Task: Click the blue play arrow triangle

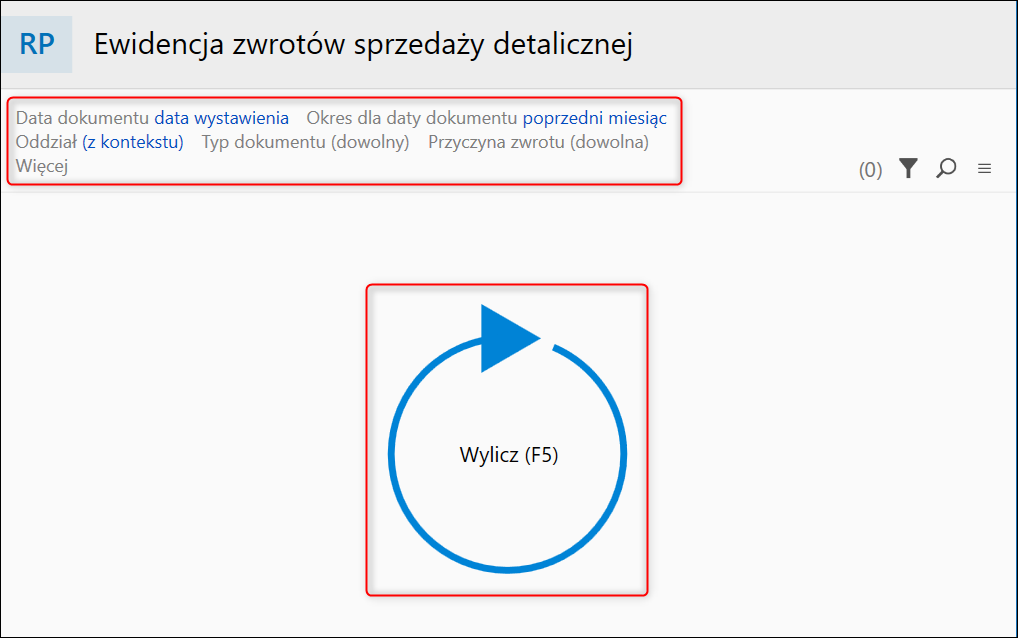Action: tap(505, 338)
